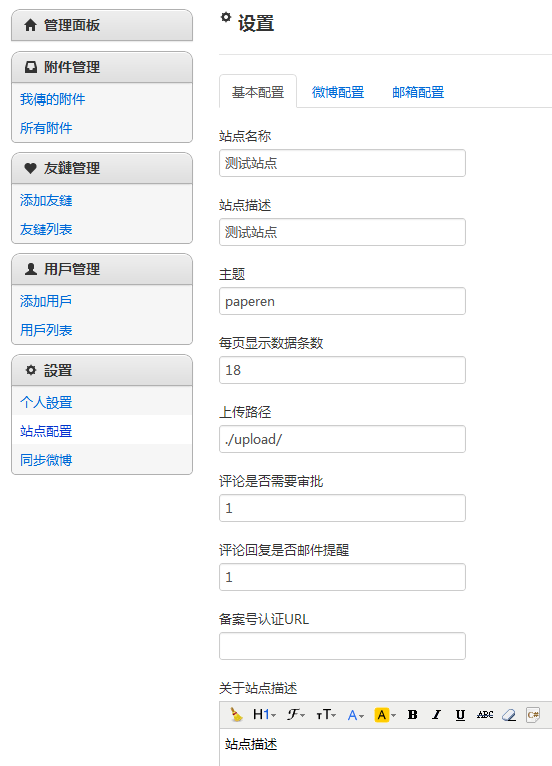Insert code block with C# icon
The image size is (552, 766).
(533, 715)
